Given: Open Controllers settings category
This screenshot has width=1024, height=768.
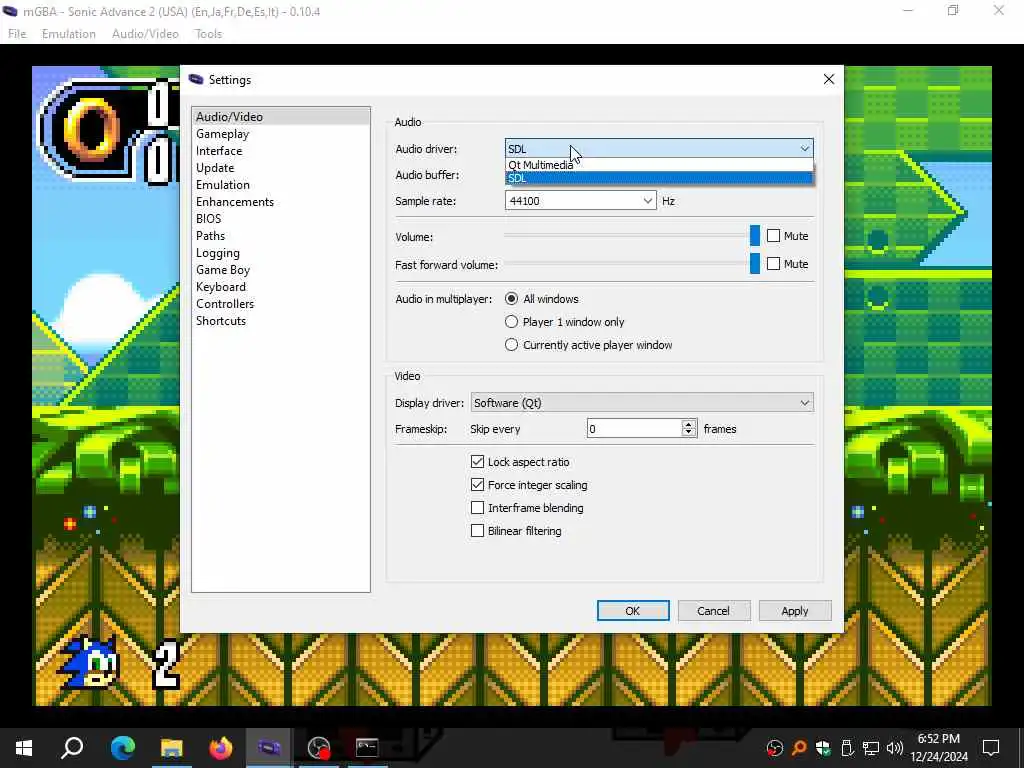Looking at the screenshot, I should (x=281, y=303).
